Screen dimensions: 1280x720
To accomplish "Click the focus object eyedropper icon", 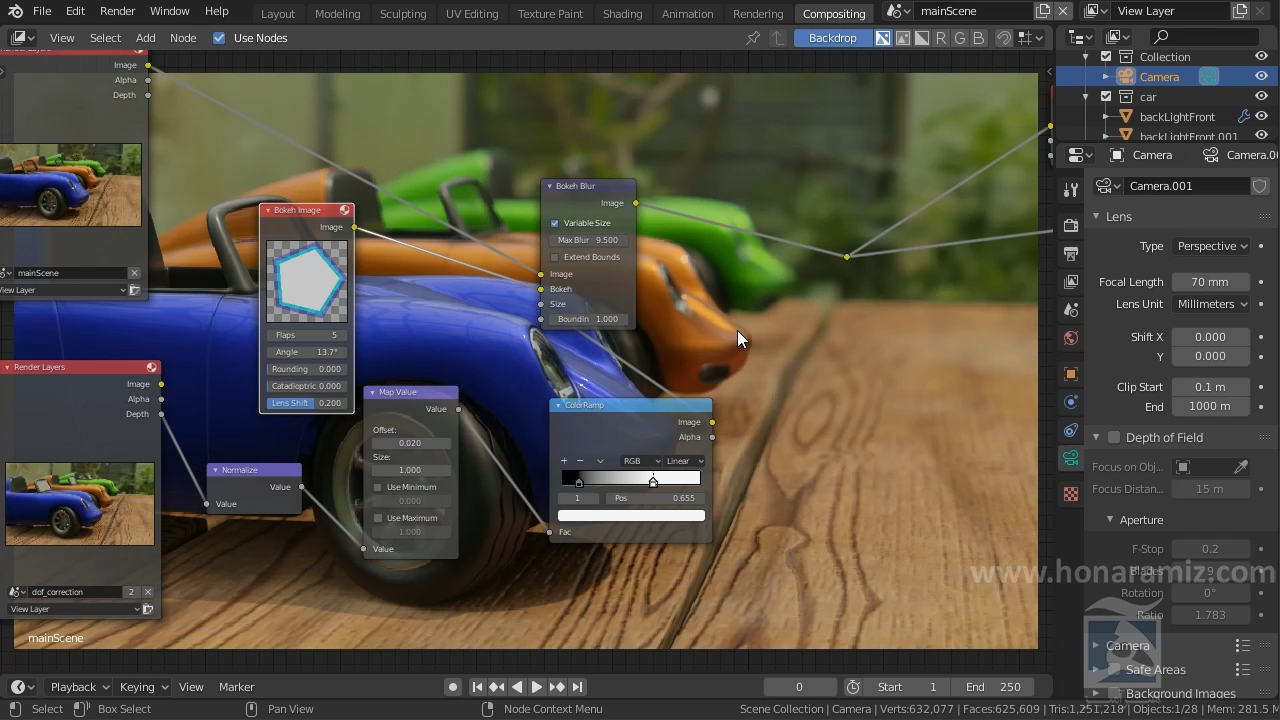I will click(1241, 467).
